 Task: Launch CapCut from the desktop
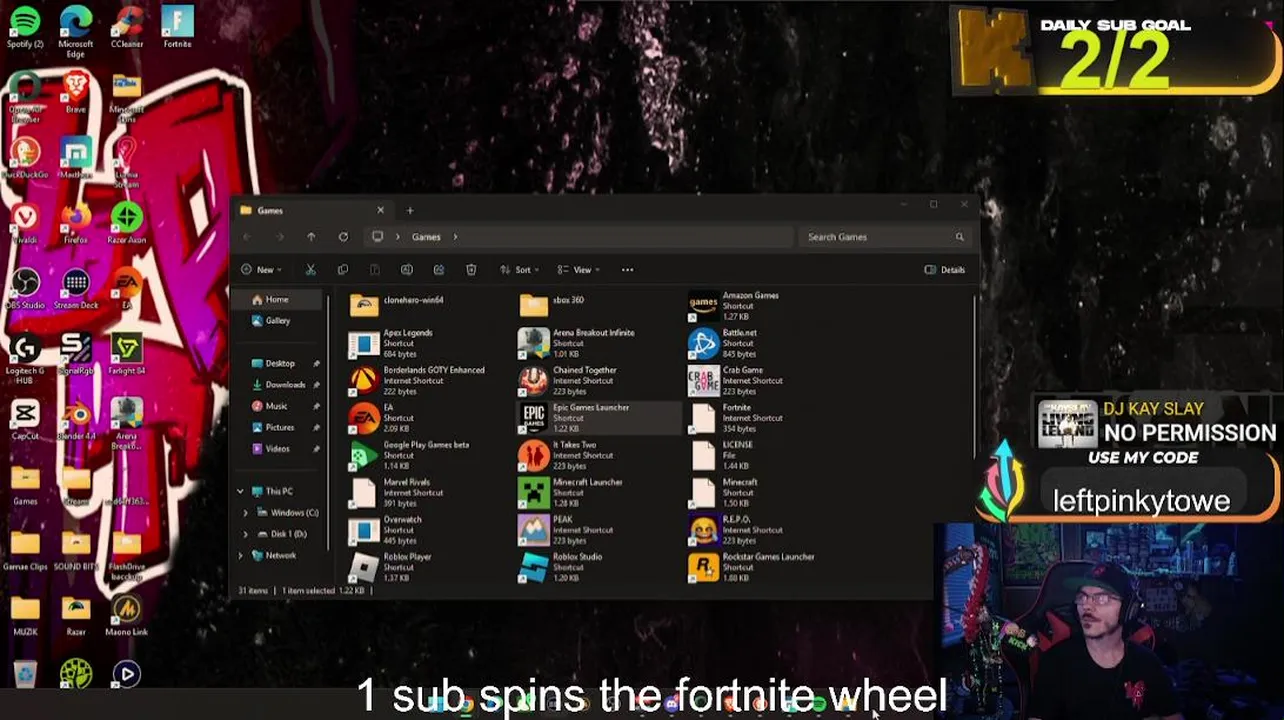pos(26,420)
